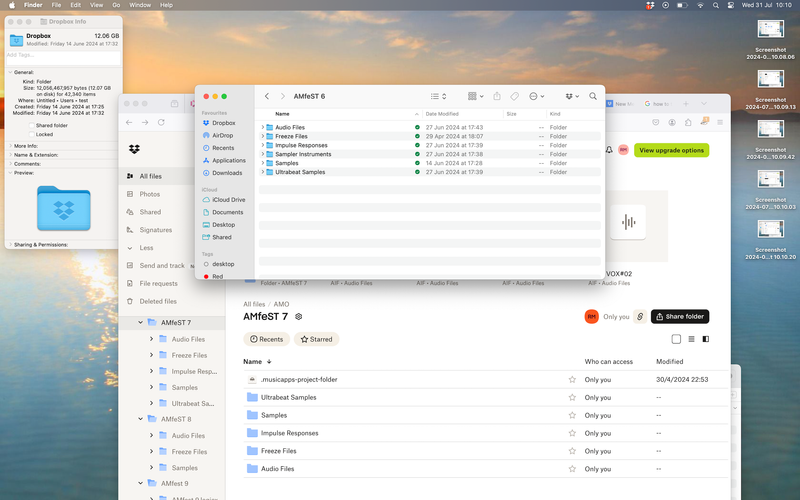This screenshot has height=500, width=800.
Task: Open the Window menu in menu bar
Action: (140, 5)
